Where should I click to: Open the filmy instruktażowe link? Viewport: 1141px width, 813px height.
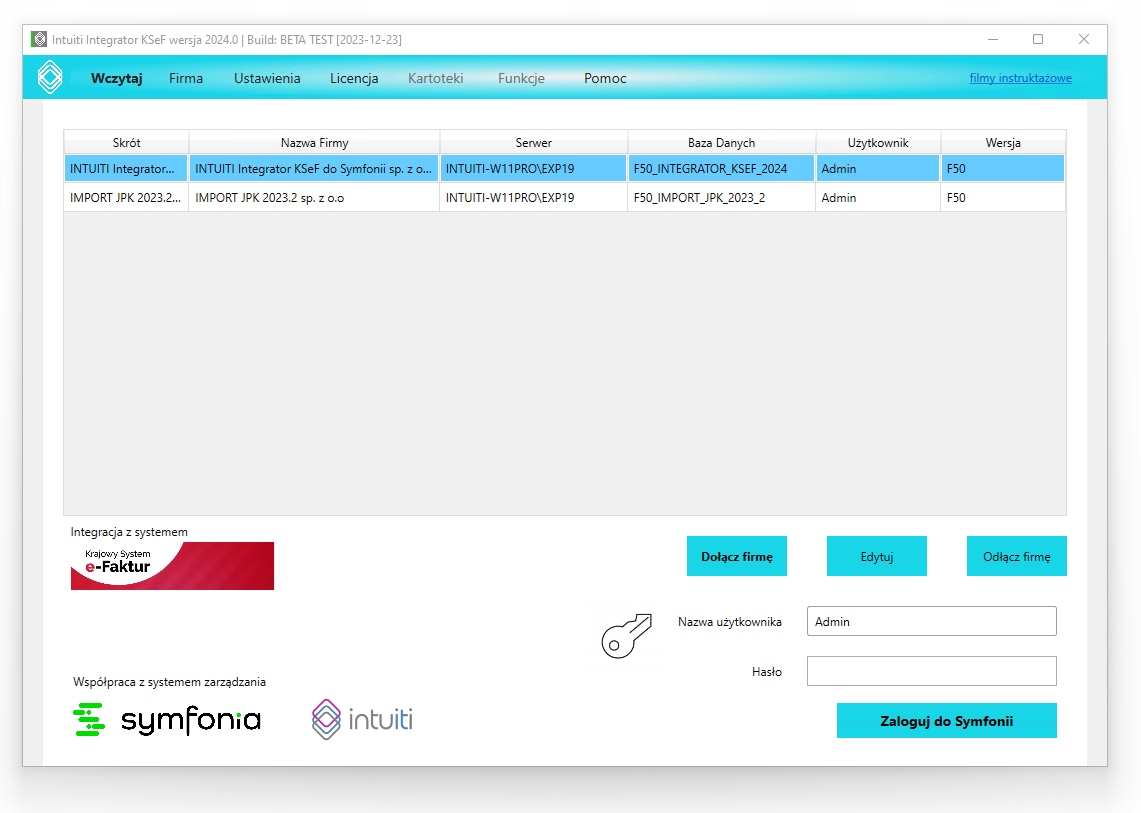tap(1020, 78)
